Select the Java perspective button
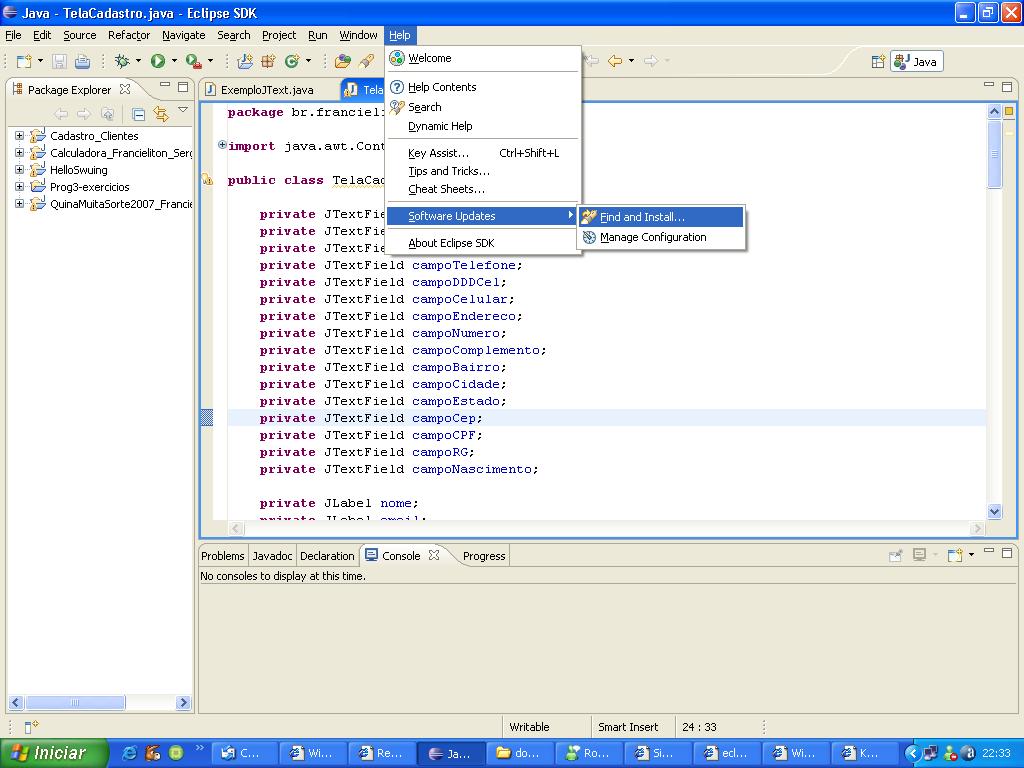 pos(917,61)
